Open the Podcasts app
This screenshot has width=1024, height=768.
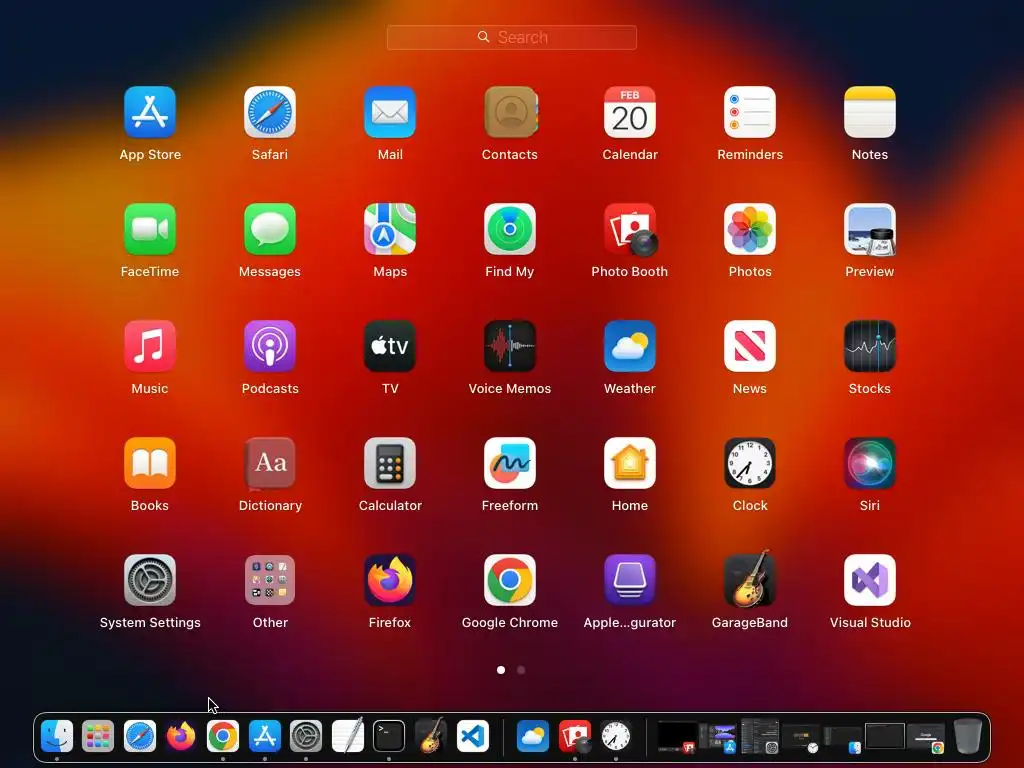[270, 345]
